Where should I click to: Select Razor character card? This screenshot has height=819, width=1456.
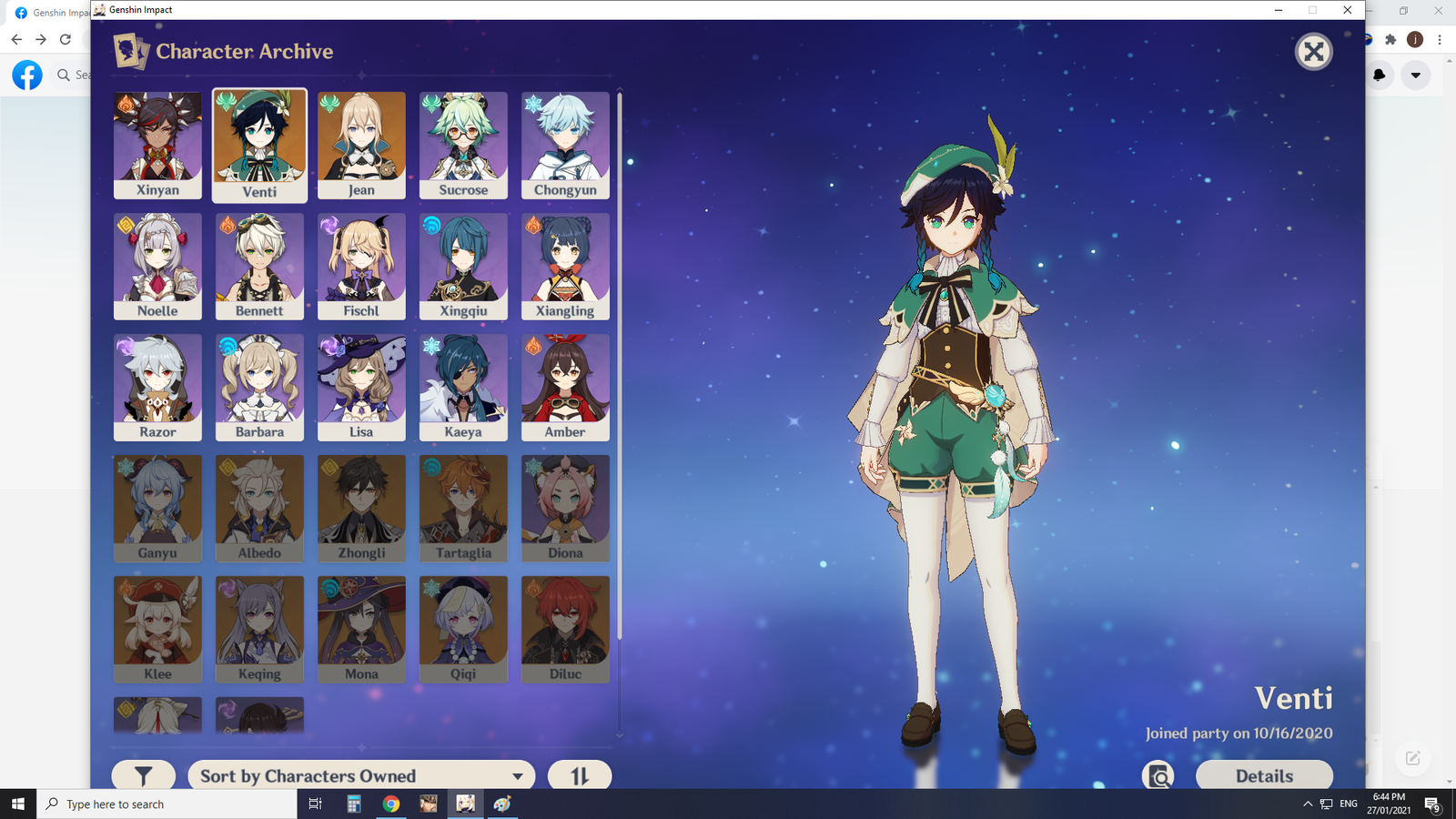pos(157,388)
